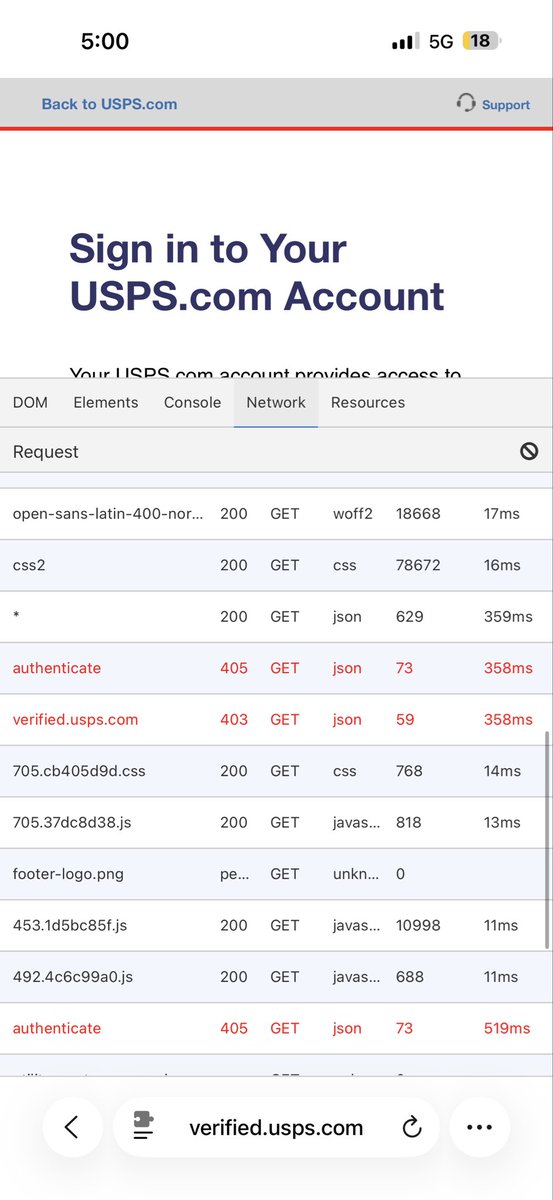Select the 705.37dc8d38.js request
The width and height of the screenshot is (553, 1200).
click(276, 822)
